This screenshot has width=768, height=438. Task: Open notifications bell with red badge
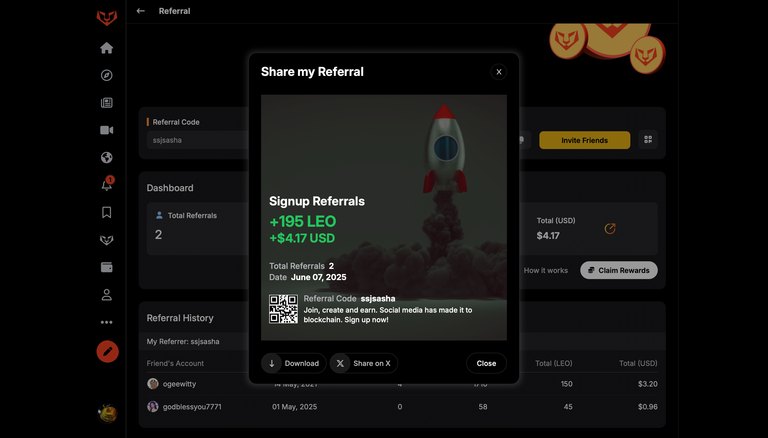pyautogui.click(x=107, y=184)
